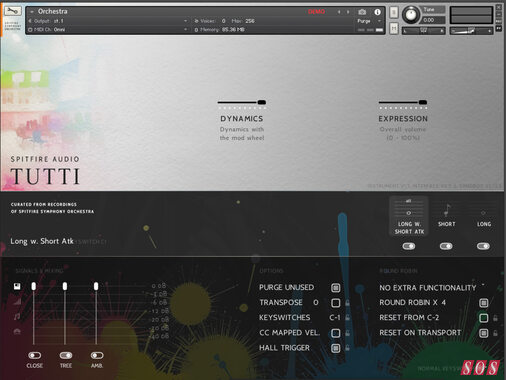
Task: Select the Short articulation note icon
Action: point(446,210)
